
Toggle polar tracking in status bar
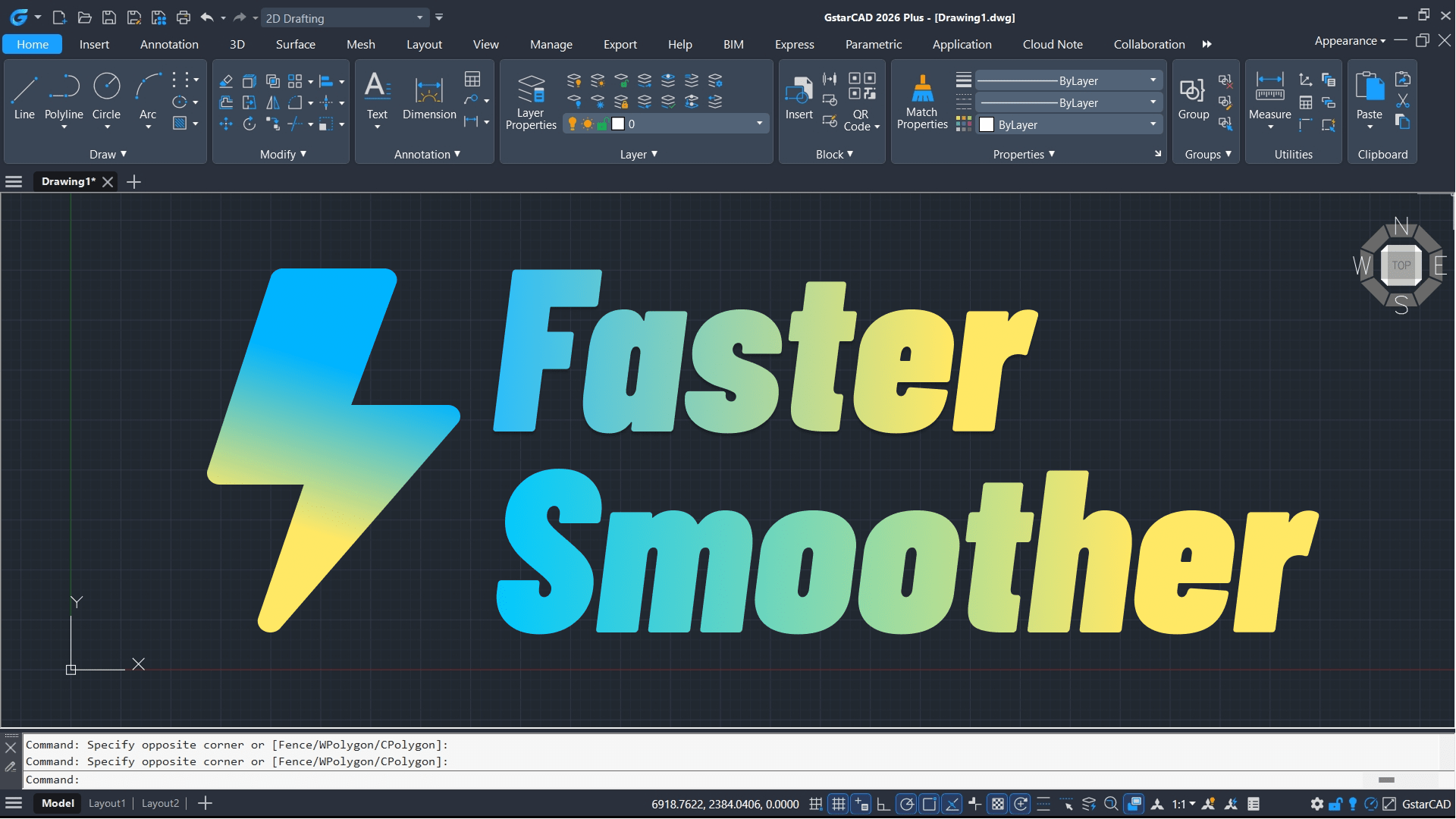[x=906, y=804]
